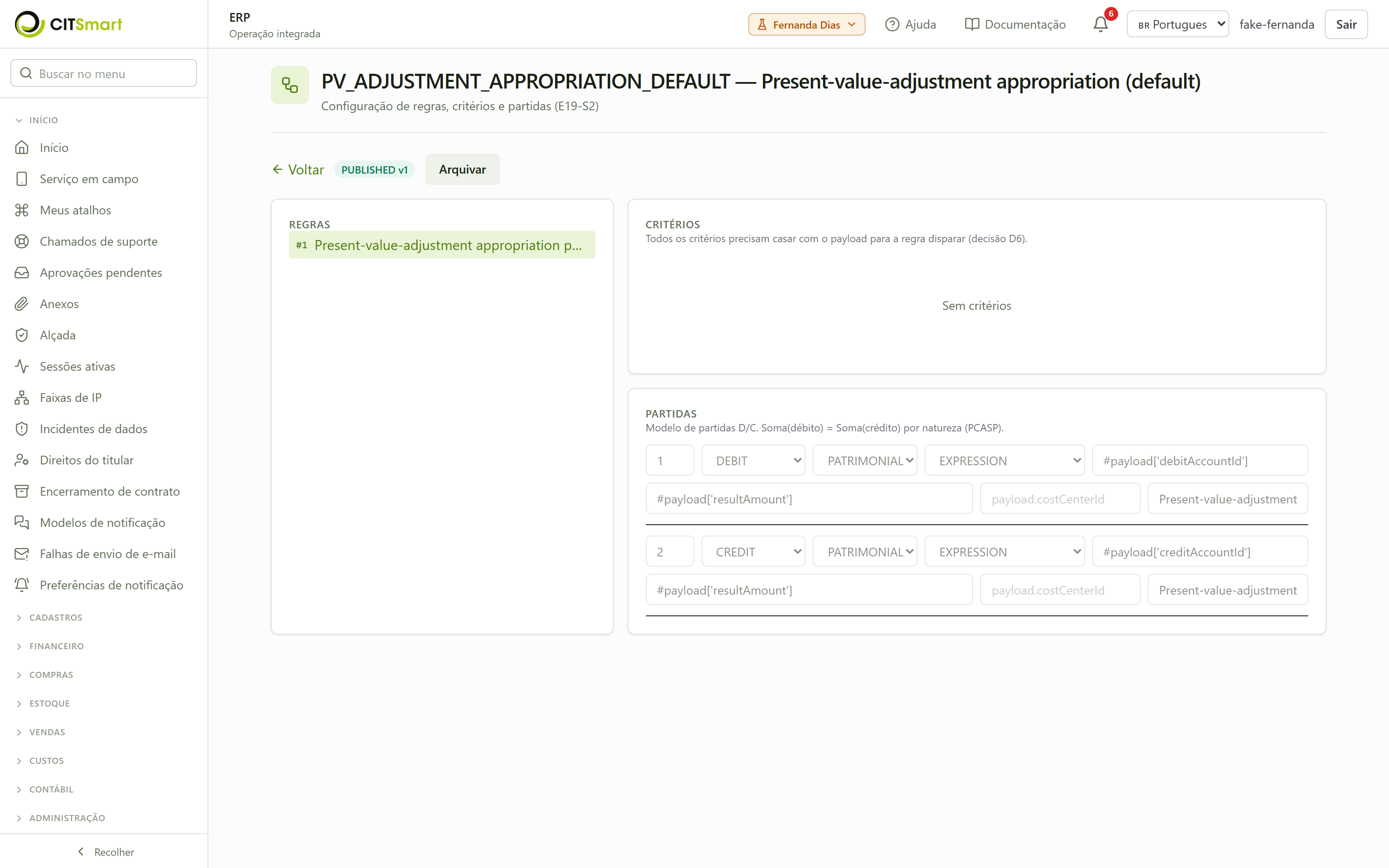Click the CITSmart logo
Image resolution: width=1389 pixels, height=868 pixels.
point(68,24)
